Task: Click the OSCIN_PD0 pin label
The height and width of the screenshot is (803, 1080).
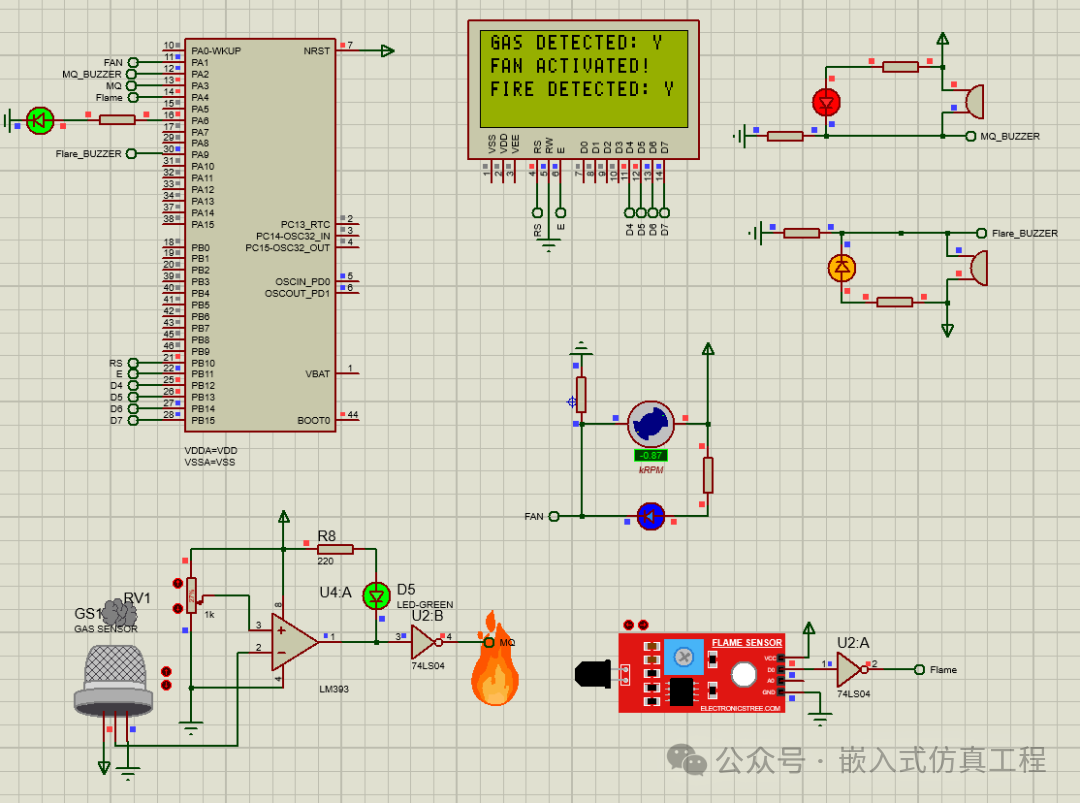Action: click(302, 282)
